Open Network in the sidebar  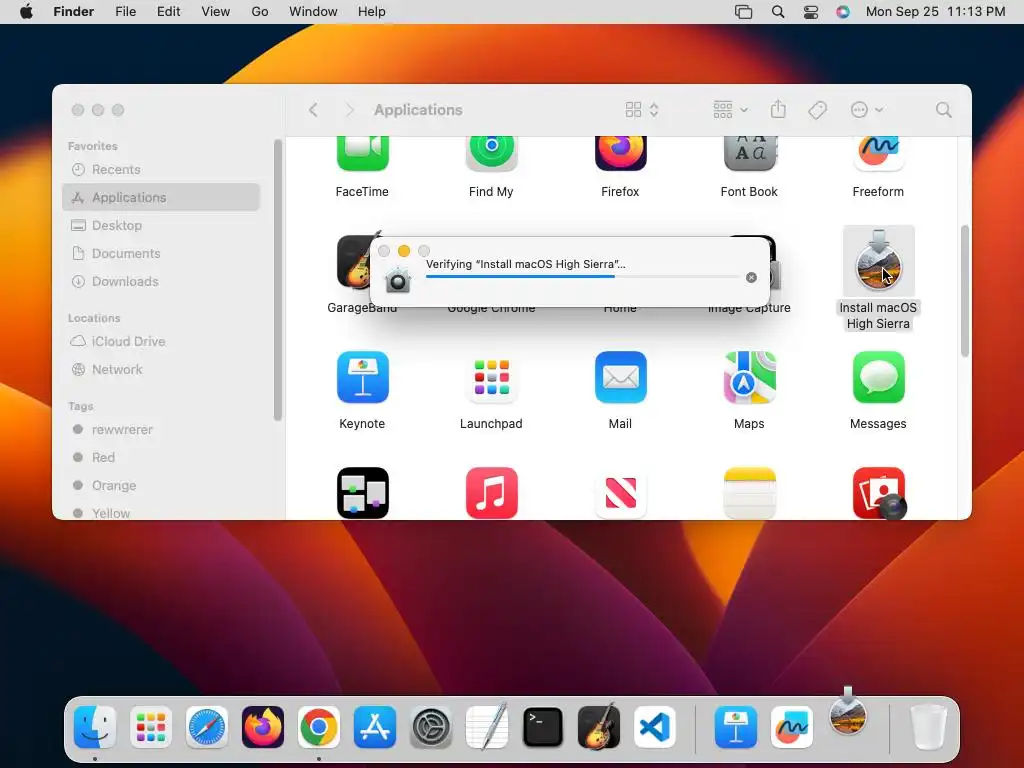161,370
